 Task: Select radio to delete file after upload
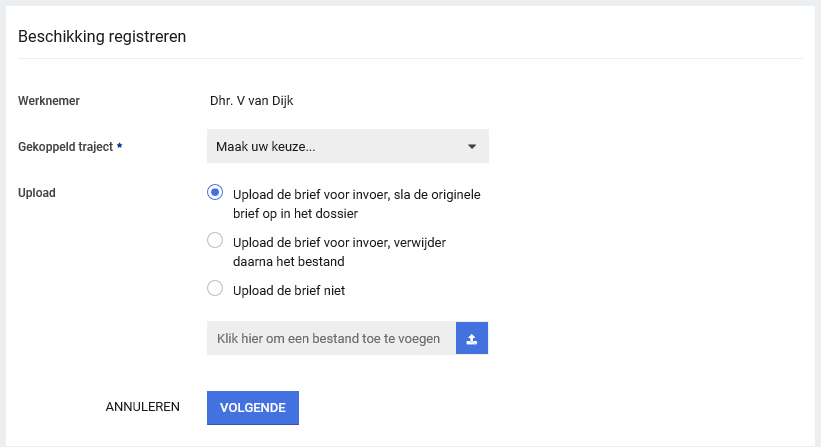(214, 240)
